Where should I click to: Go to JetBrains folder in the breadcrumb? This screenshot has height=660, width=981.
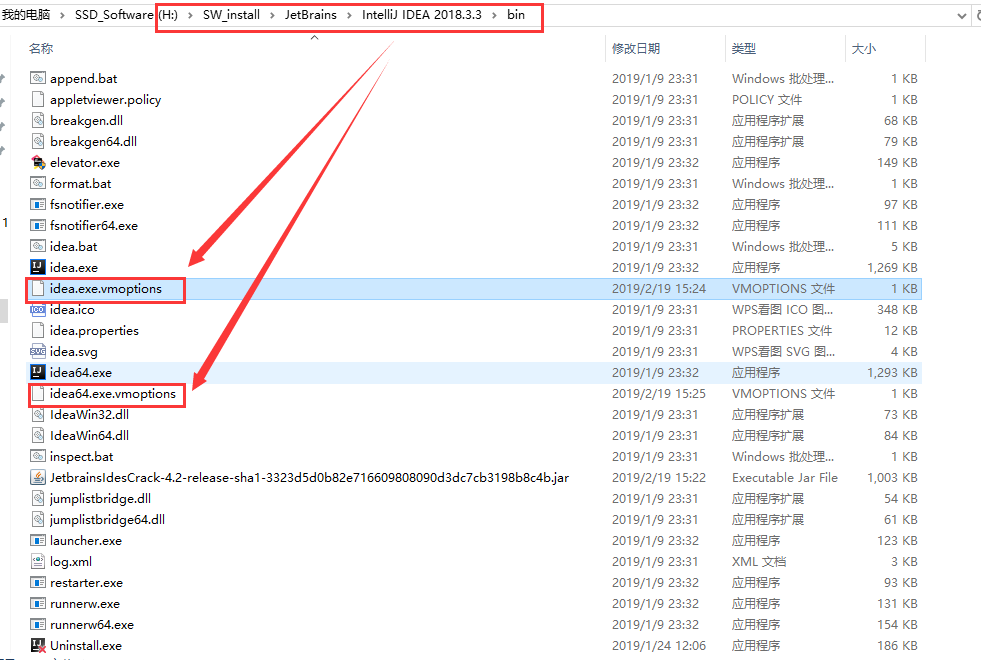[x=310, y=14]
